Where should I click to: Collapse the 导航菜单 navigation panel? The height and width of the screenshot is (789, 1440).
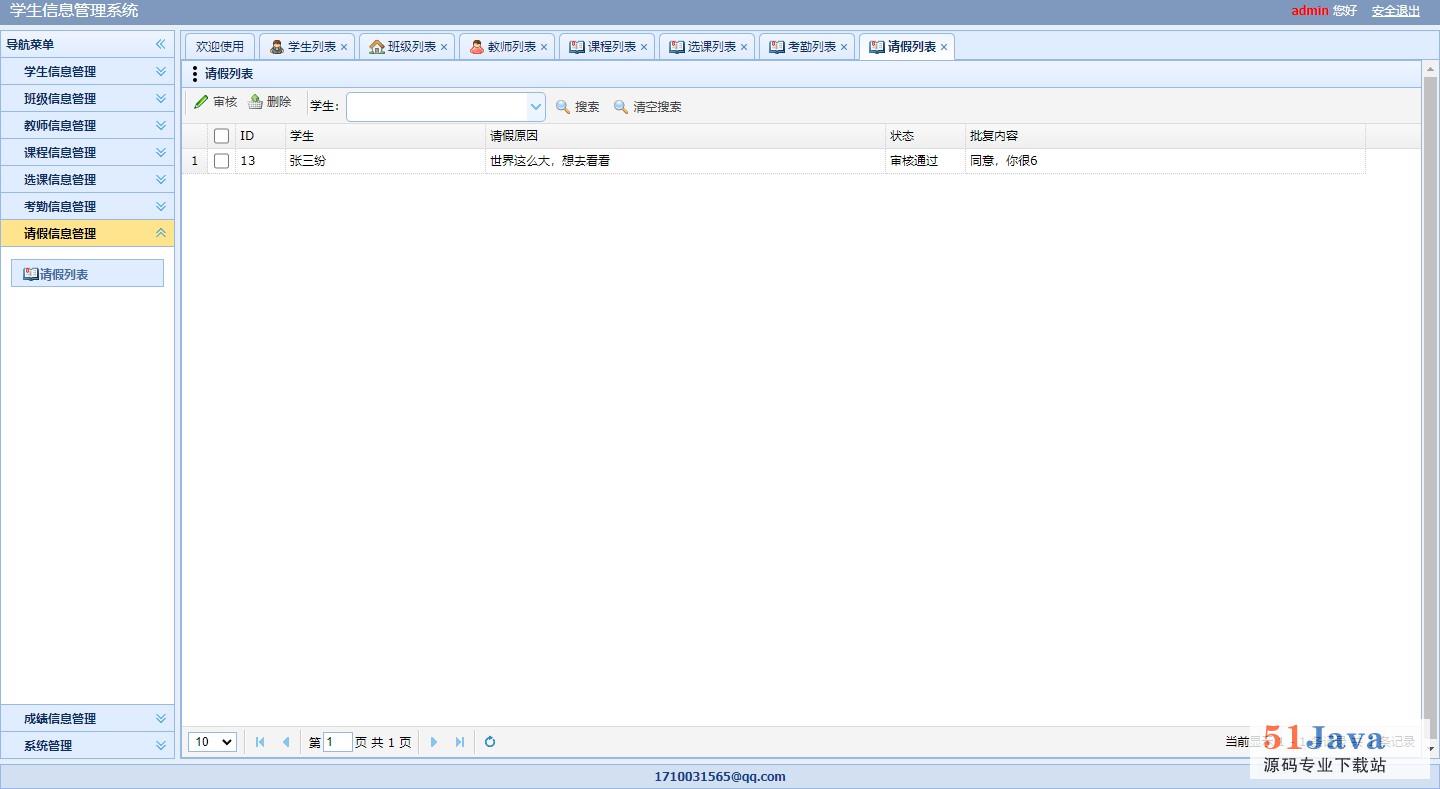click(160, 44)
